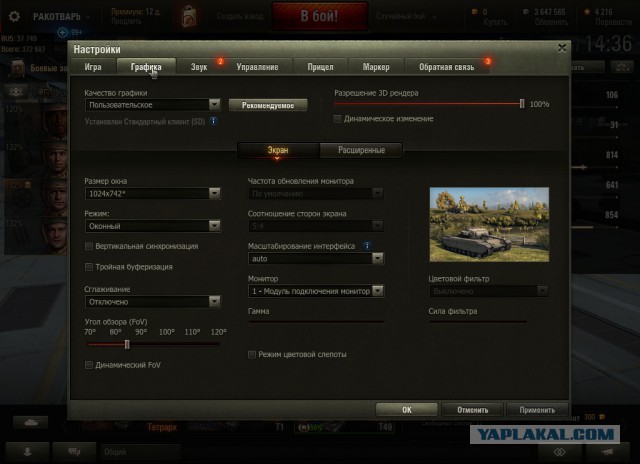Select the Экран sub-tab
Image resolution: width=640 pixels, height=464 pixels.
[x=278, y=150]
